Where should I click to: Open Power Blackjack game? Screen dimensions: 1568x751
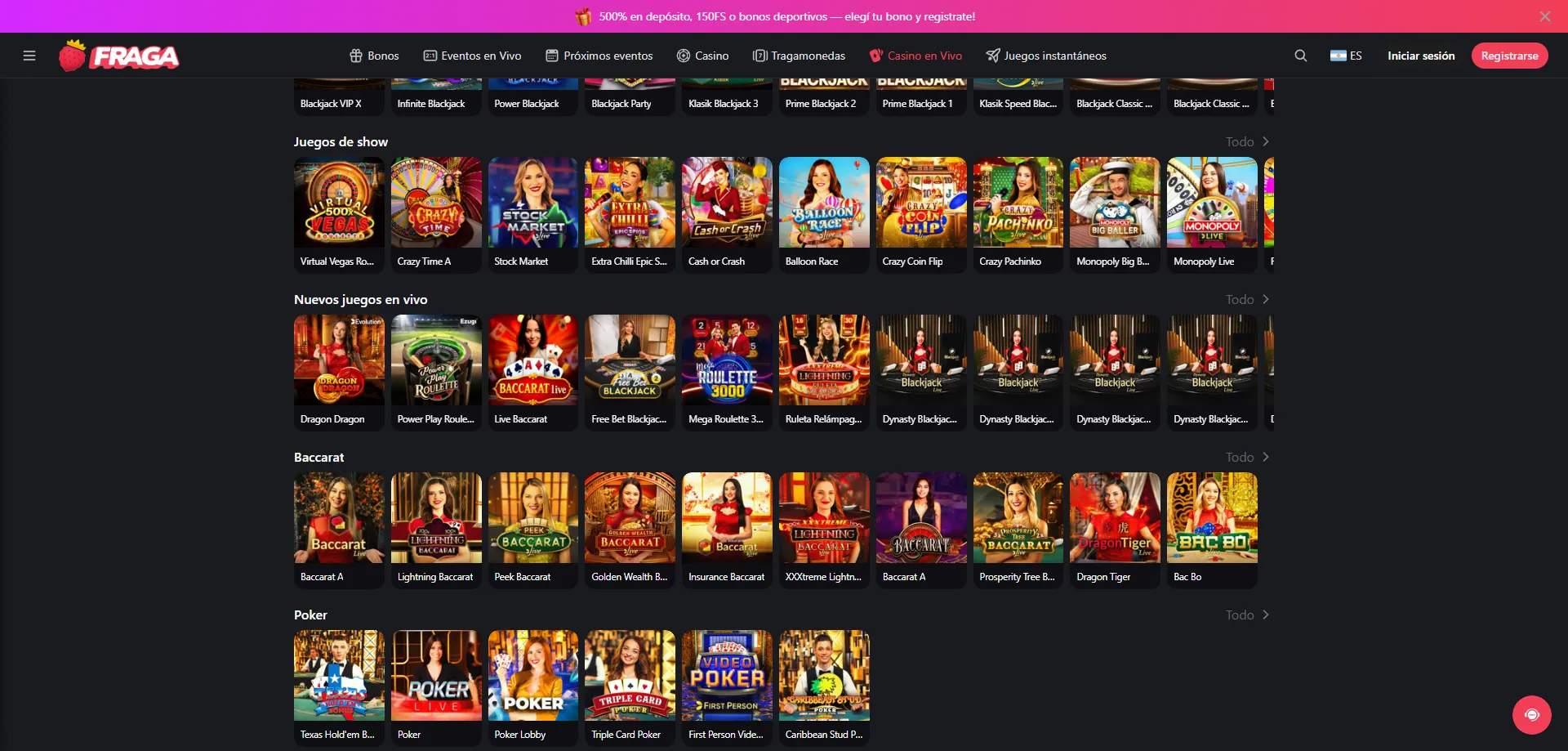click(533, 97)
